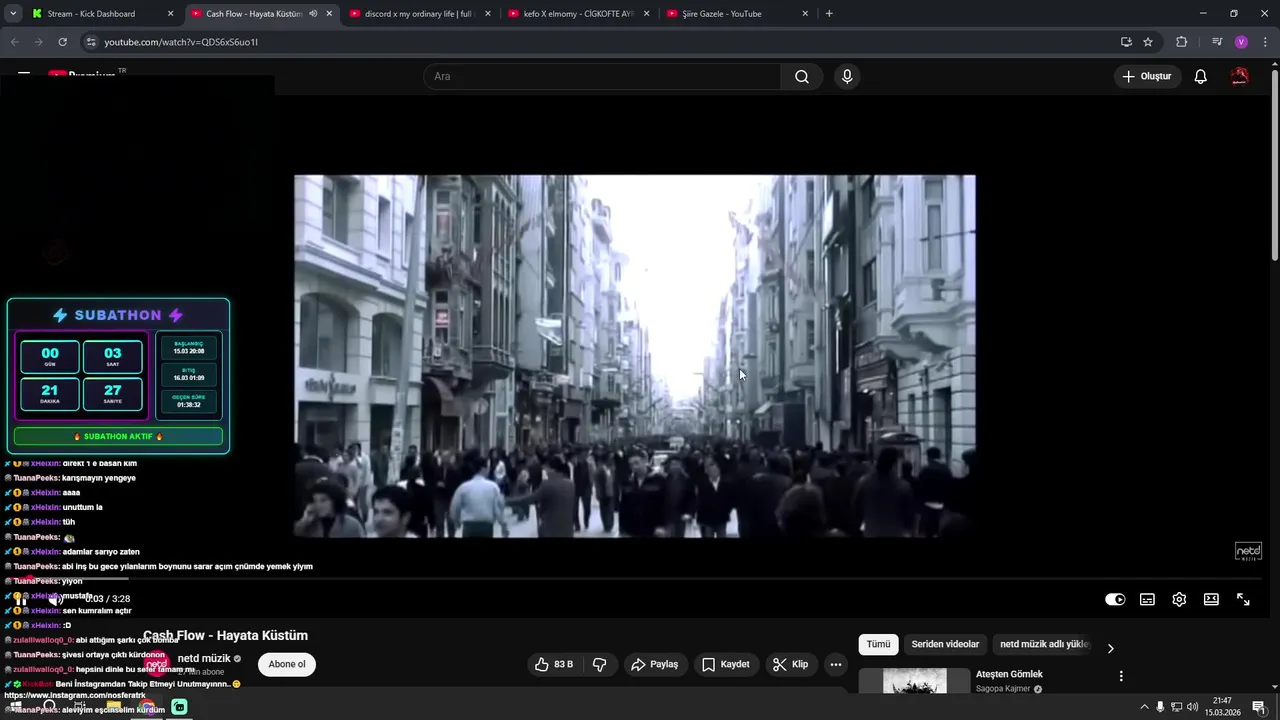Image resolution: width=1280 pixels, height=720 pixels.
Task: Click the YouTube URL address bar
Action: (600, 42)
